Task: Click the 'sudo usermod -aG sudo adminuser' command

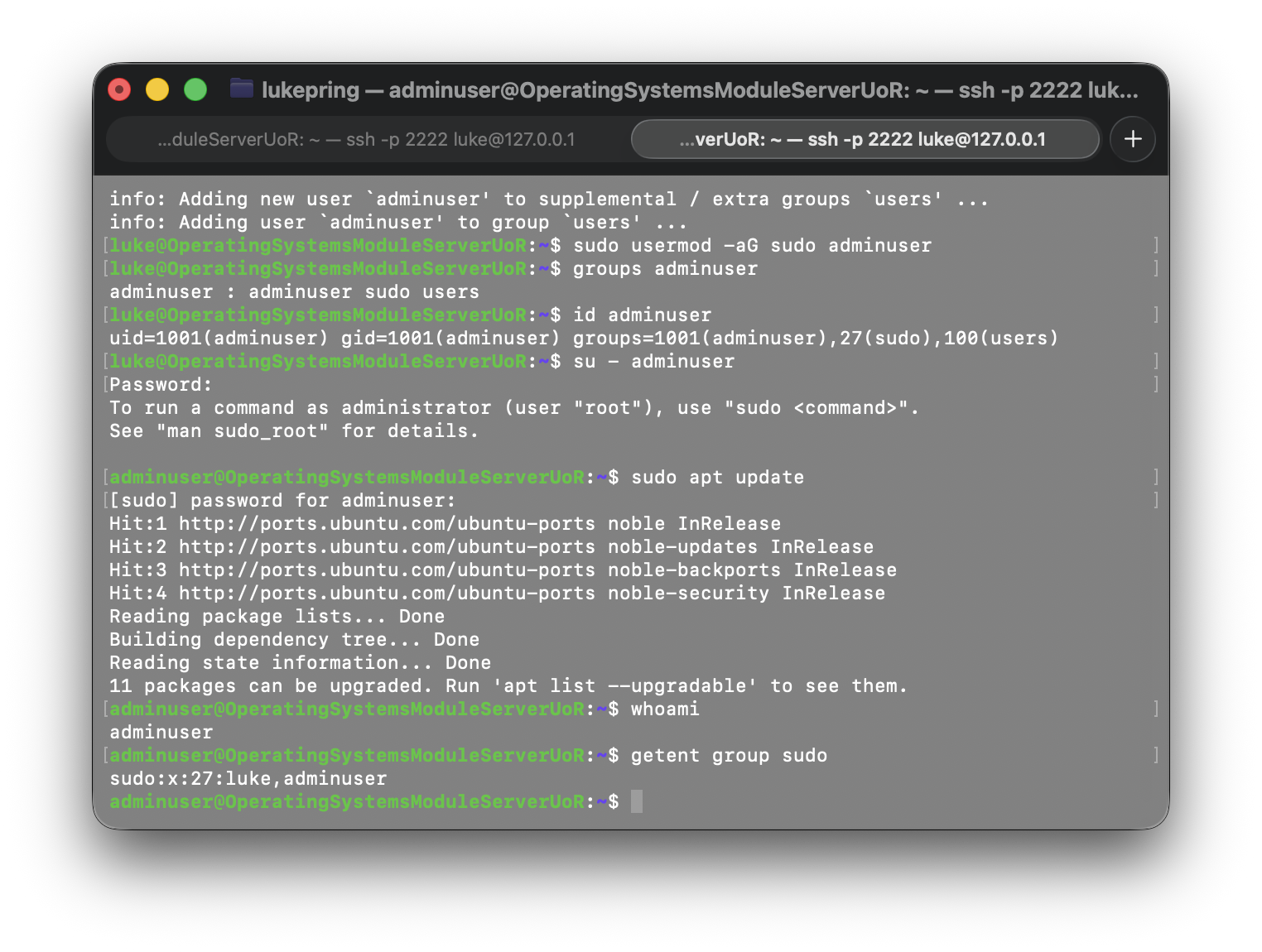Action: 752,246
